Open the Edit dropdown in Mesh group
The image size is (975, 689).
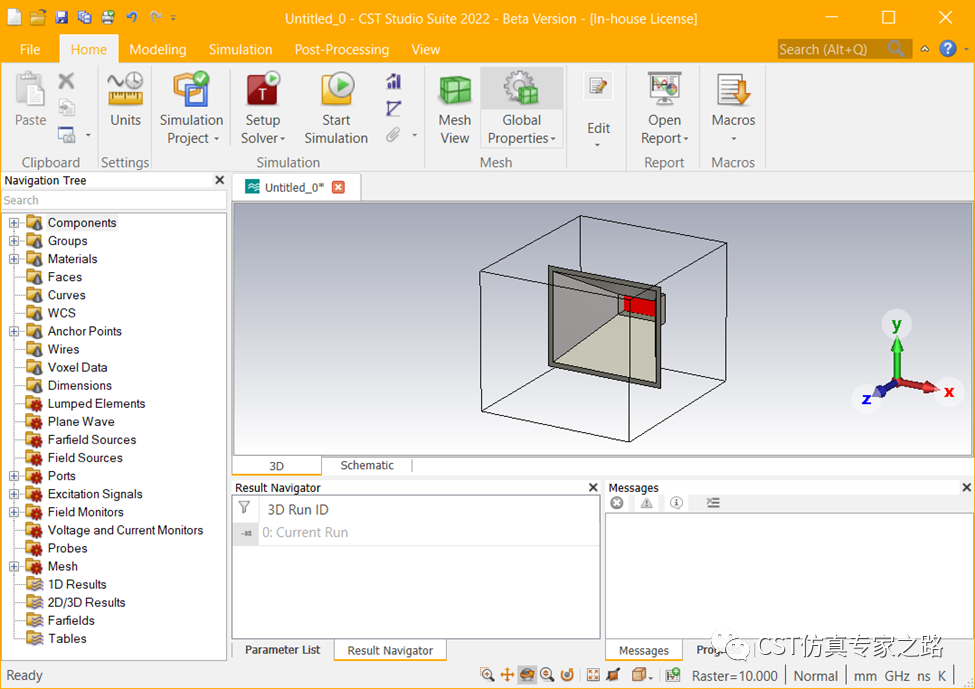click(598, 145)
